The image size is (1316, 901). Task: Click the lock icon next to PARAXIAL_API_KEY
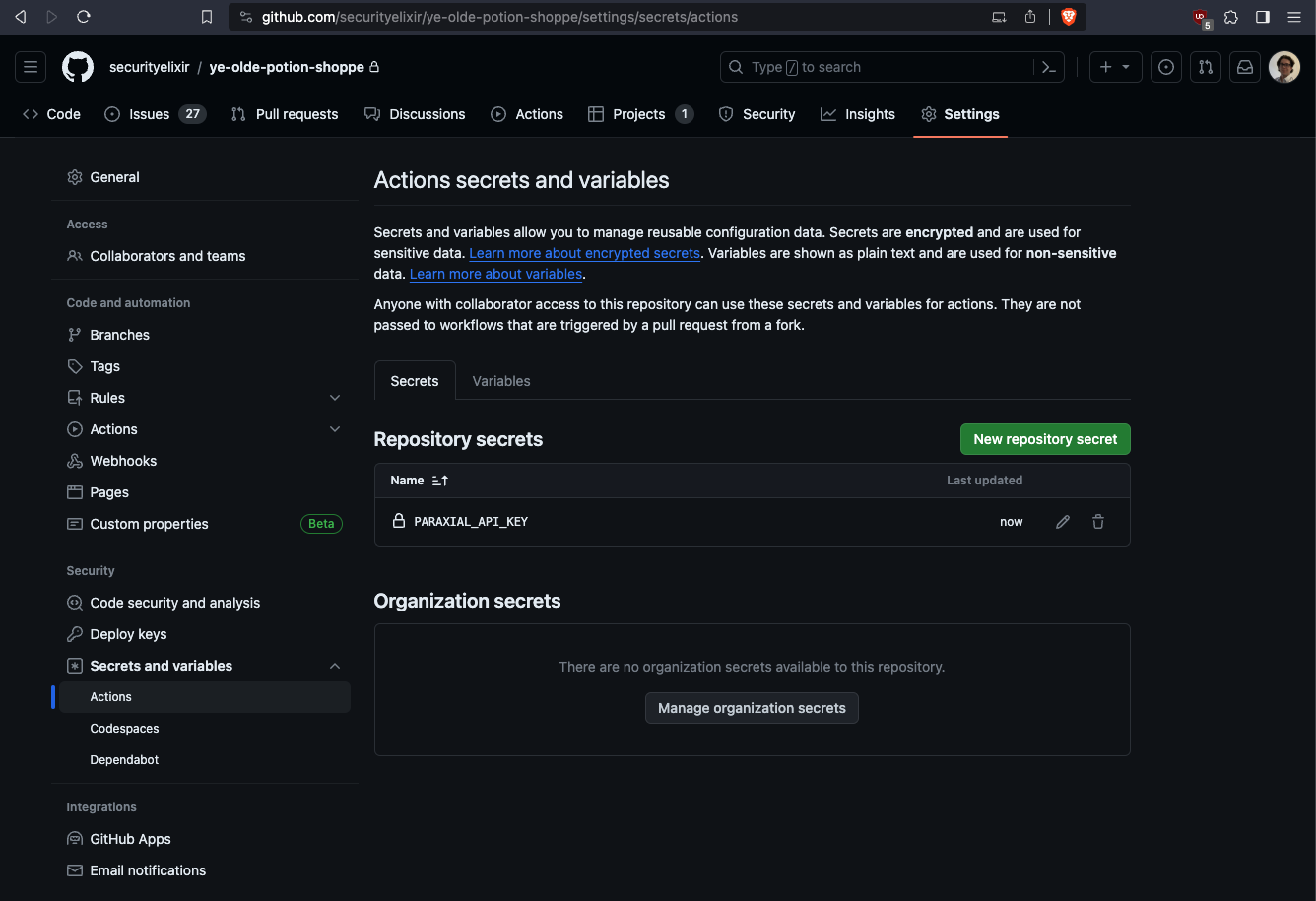399,521
